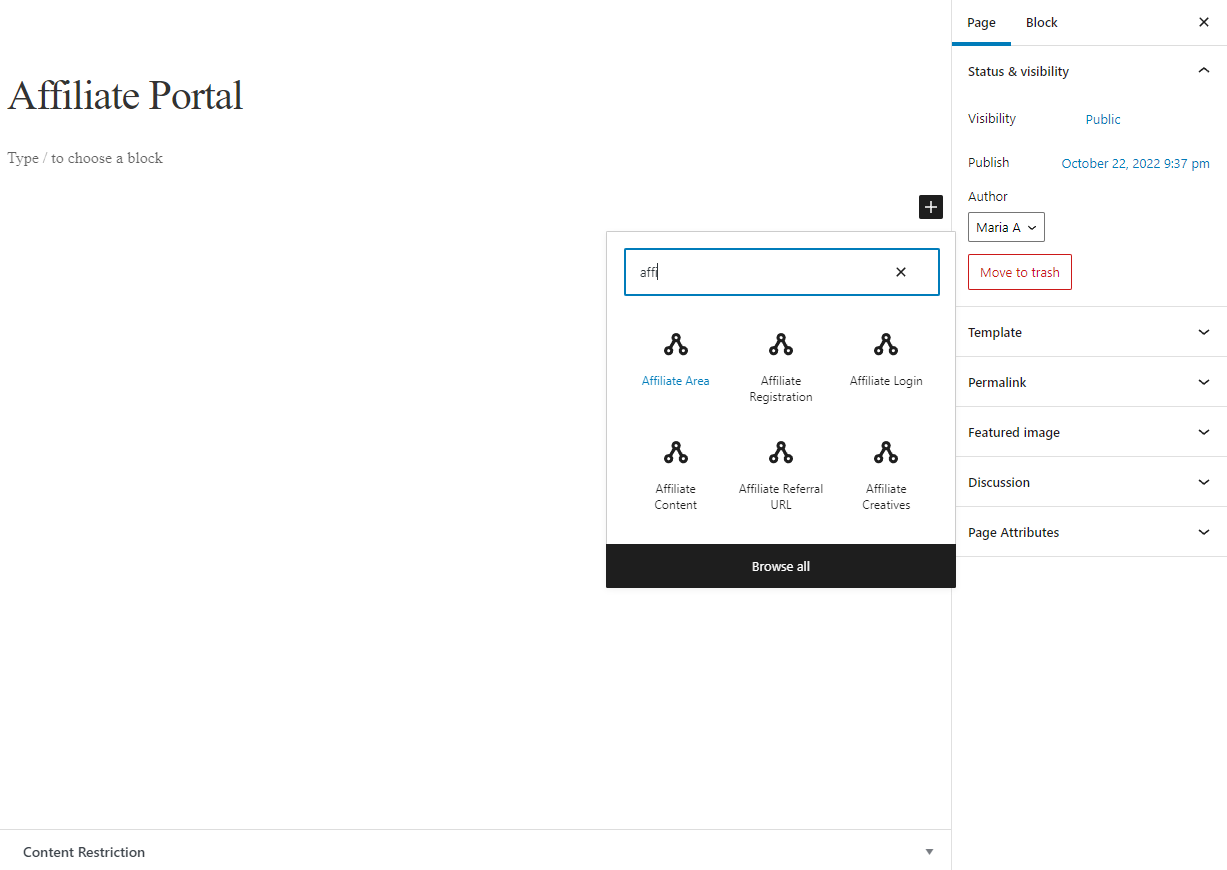The height and width of the screenshot is (870, 1227).
Task: Click the Affiliate Portal page title
Action: [125, 96]
